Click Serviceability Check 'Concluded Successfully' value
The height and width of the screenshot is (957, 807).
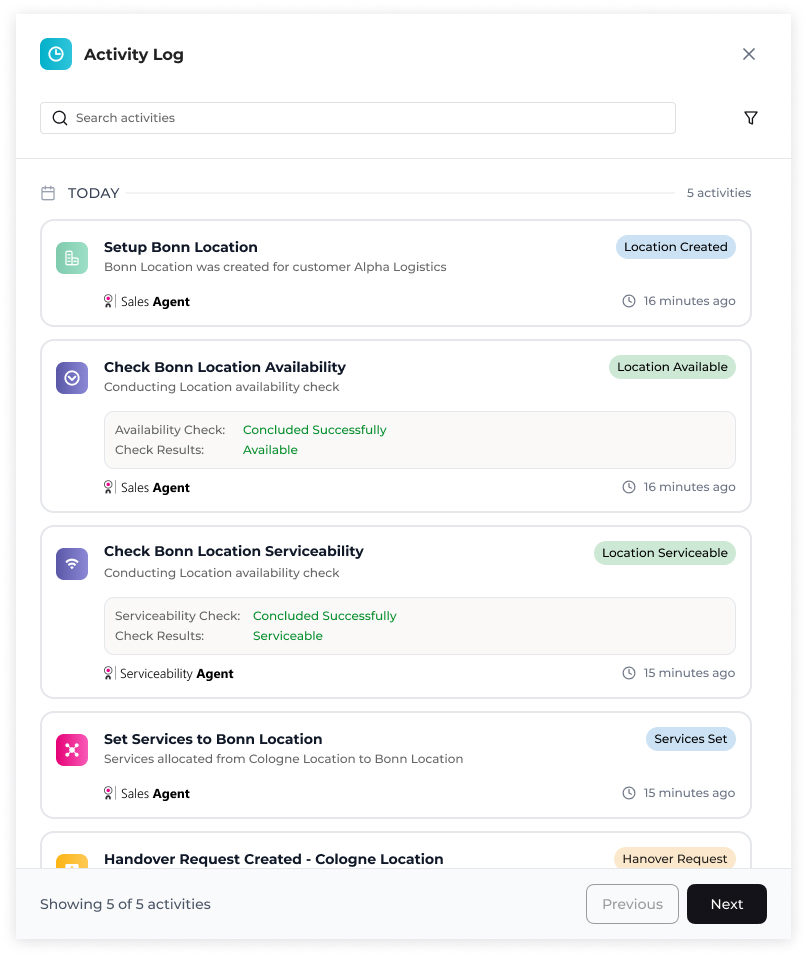click(x=325, y=616)
